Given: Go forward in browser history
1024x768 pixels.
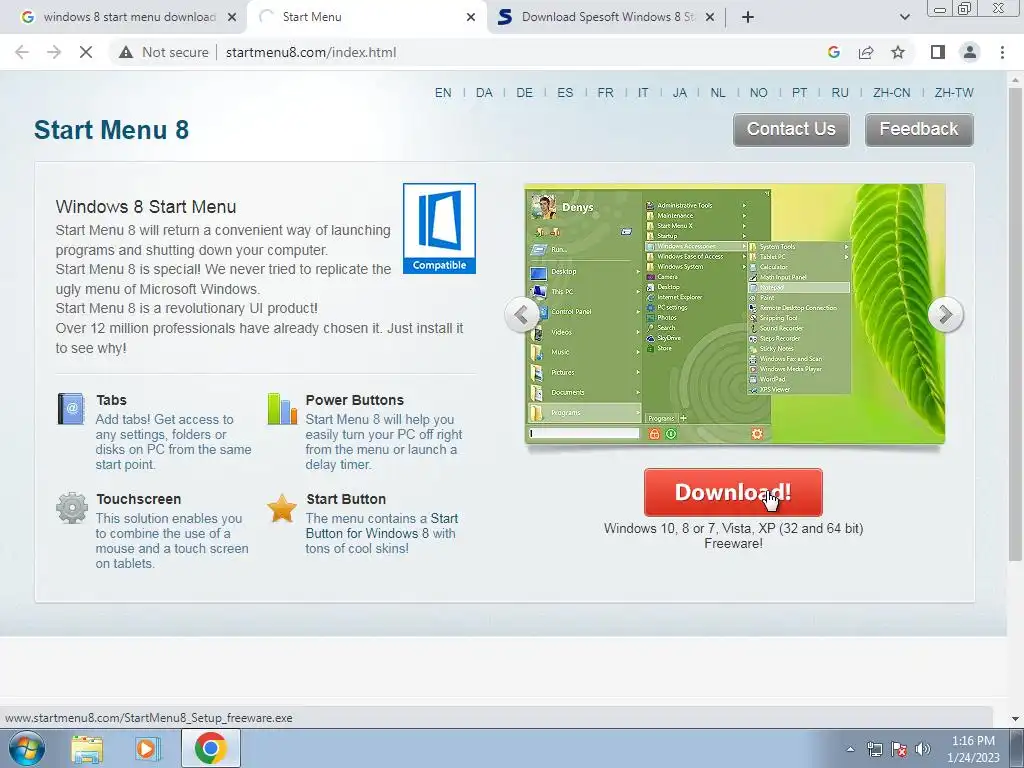Looking at the screenshot, I should point(54,52).
